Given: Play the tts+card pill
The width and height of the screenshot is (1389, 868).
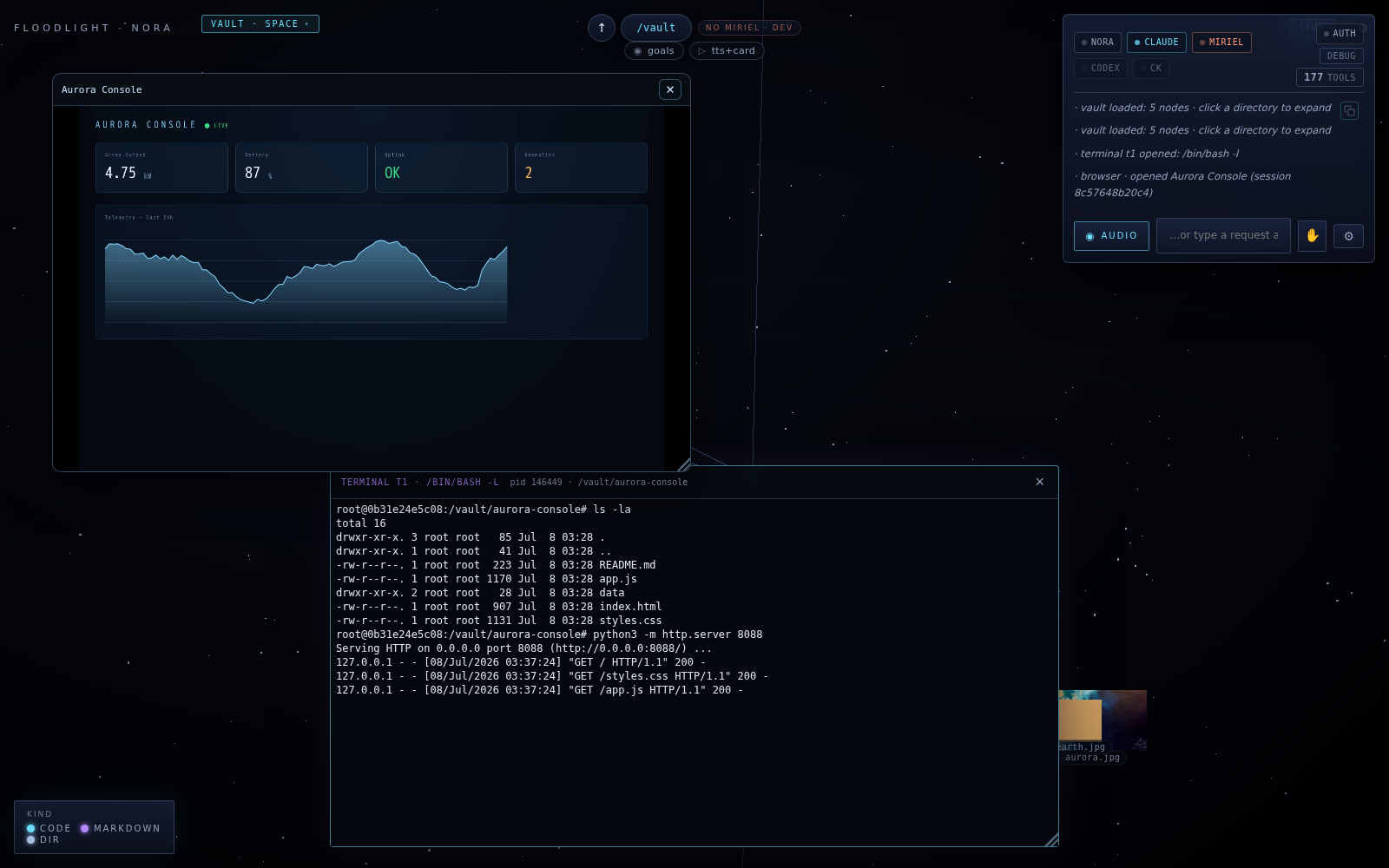Looking at the screenshot, I should [x=727, y=51].
